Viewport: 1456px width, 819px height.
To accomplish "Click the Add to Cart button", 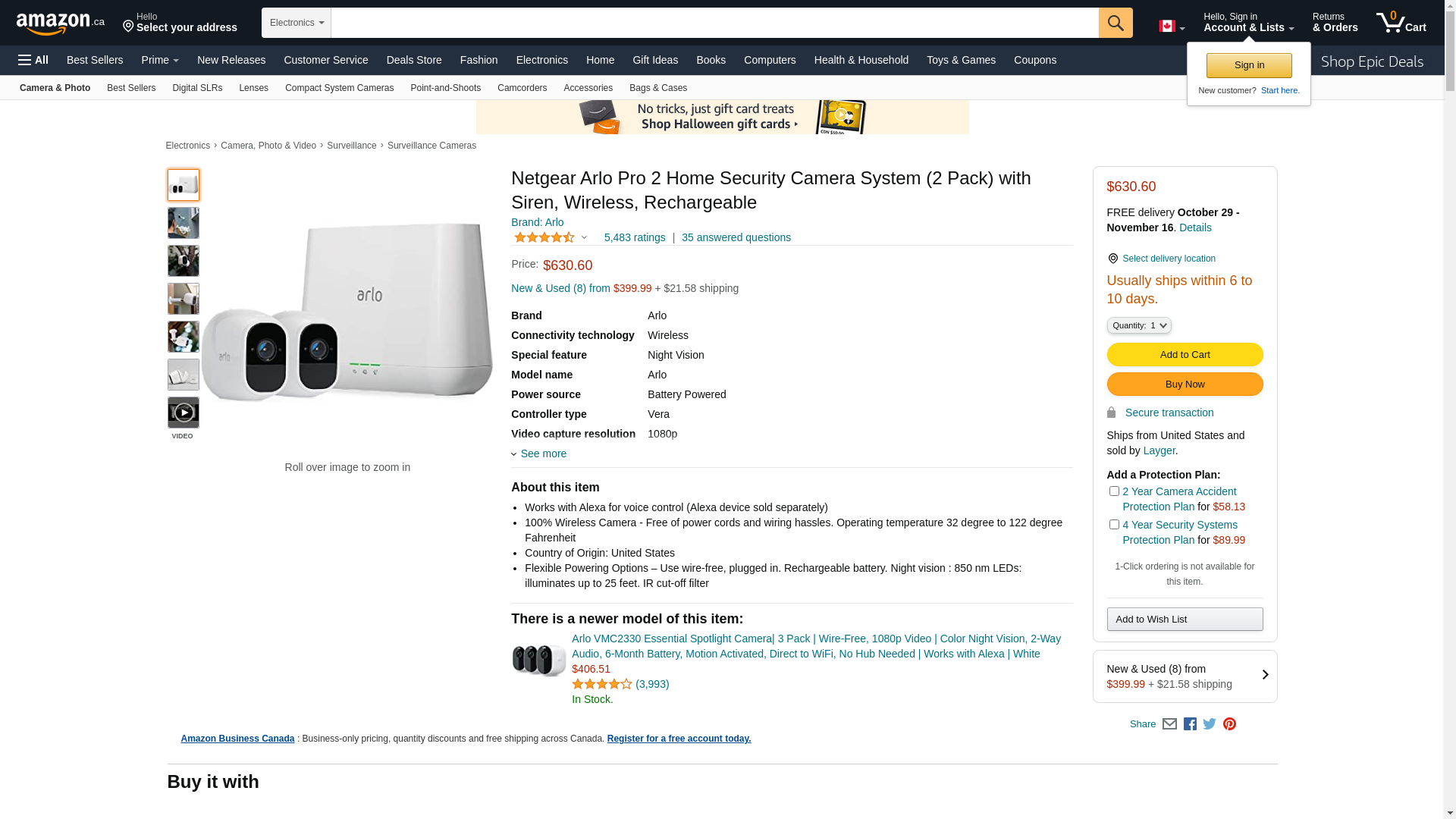I will coord(1185,355).
